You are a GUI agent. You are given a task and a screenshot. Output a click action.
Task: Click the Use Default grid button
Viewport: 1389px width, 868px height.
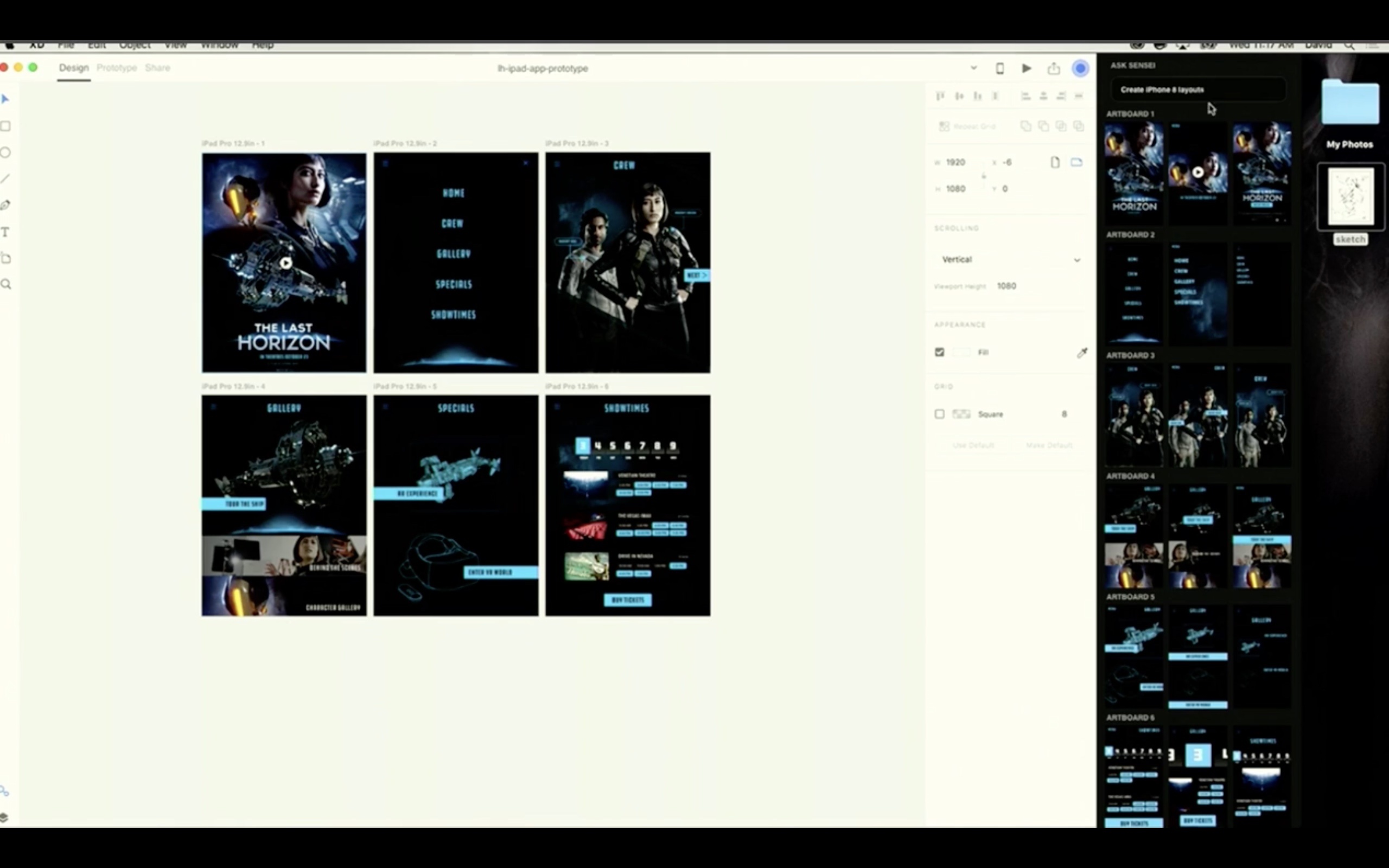click(973, 445)
